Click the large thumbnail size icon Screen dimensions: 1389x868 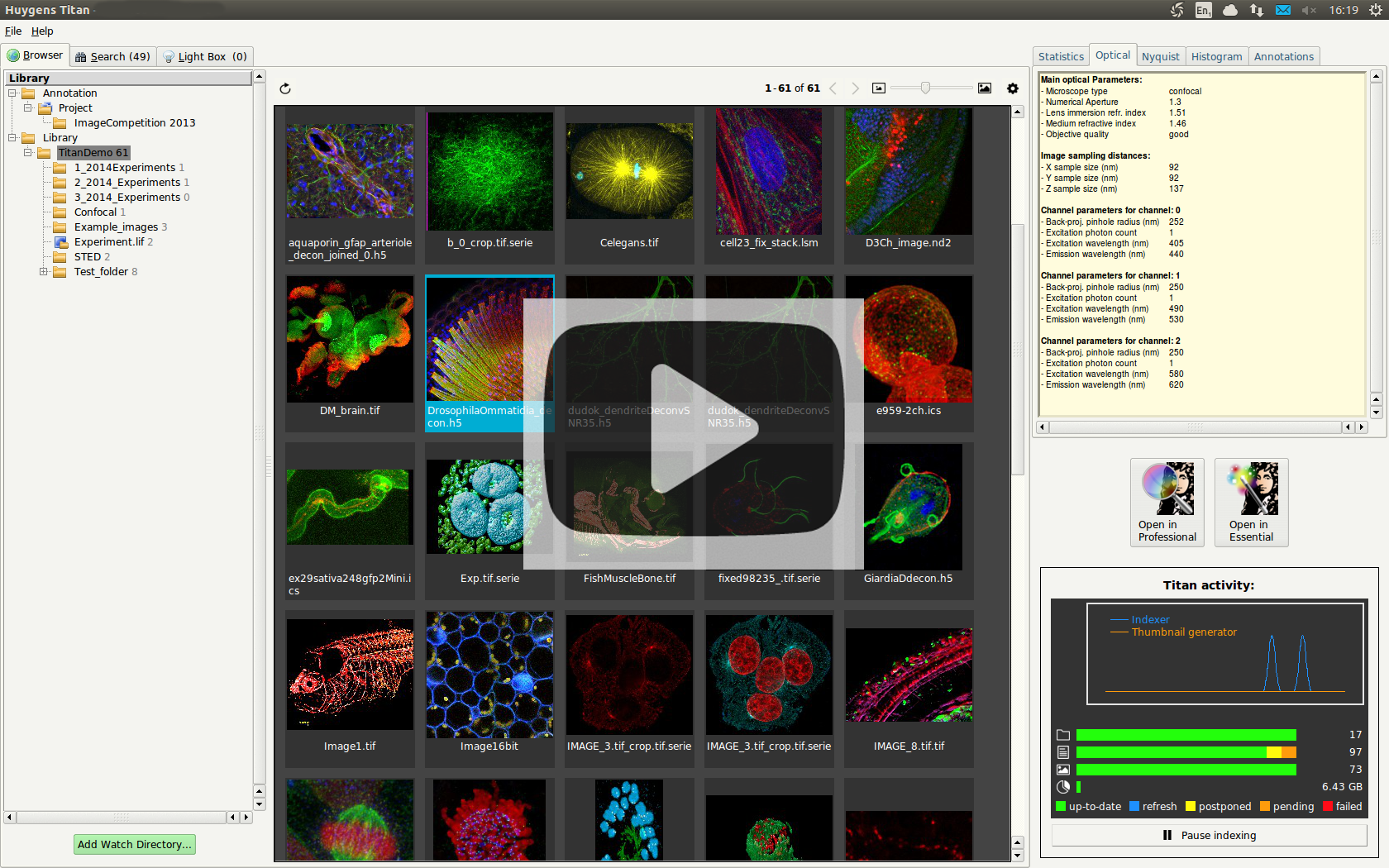984,88
